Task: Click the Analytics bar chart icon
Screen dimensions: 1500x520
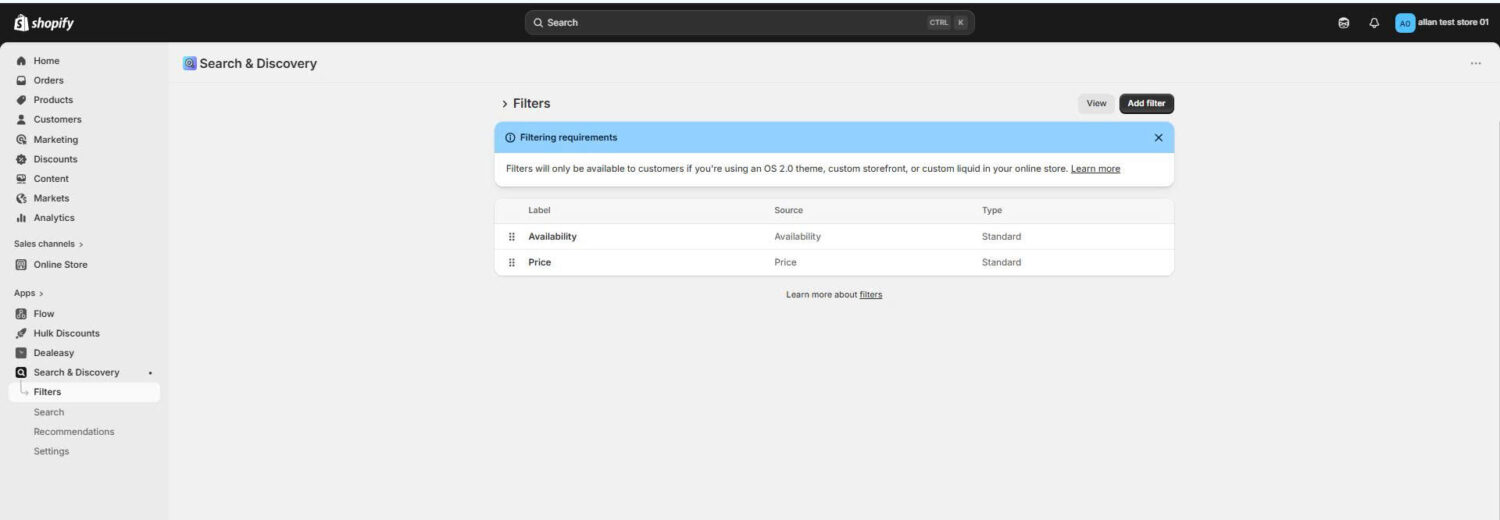Action: [x=21, y=218]
